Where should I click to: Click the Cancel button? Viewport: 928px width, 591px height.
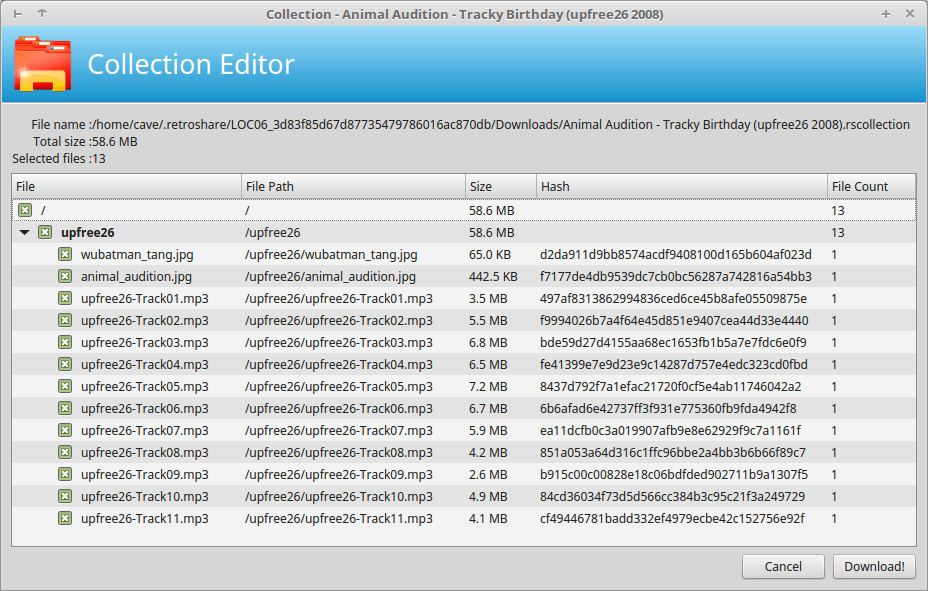783,566
